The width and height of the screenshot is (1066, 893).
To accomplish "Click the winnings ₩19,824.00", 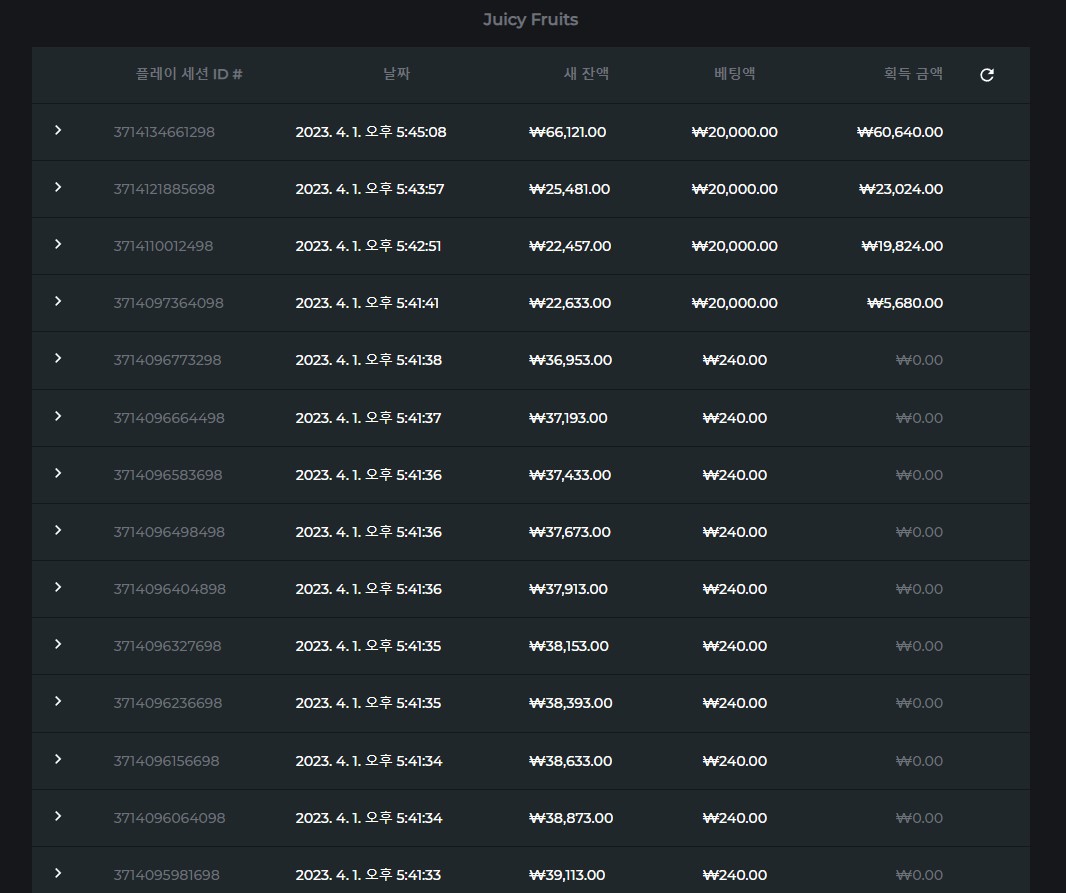I will 902,246.
